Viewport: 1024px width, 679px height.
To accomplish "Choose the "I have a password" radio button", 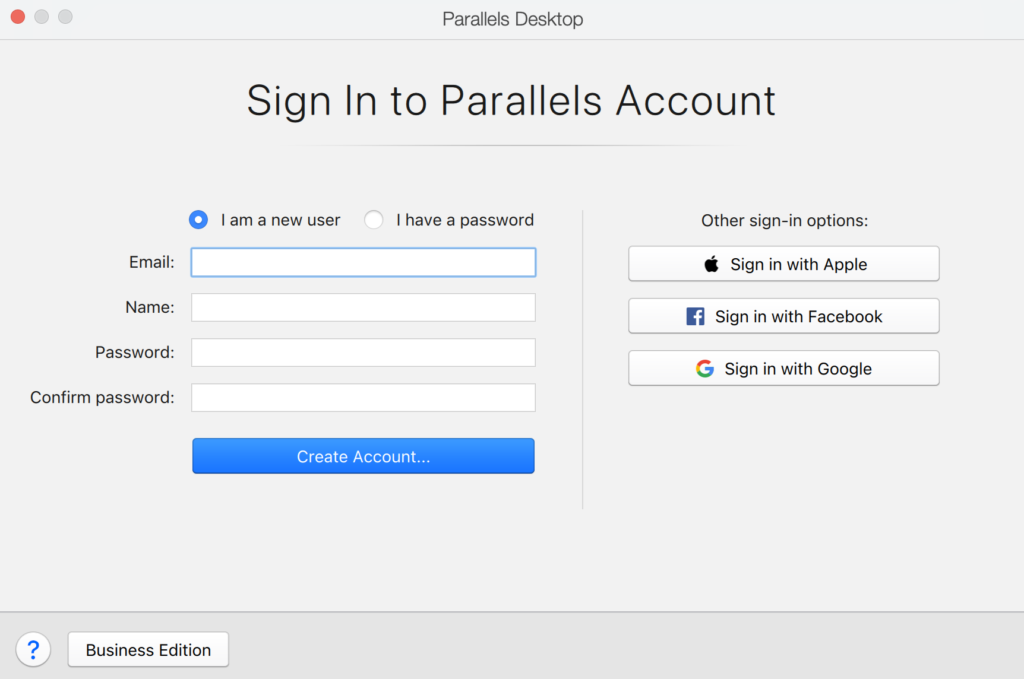I will coord(374,220).
